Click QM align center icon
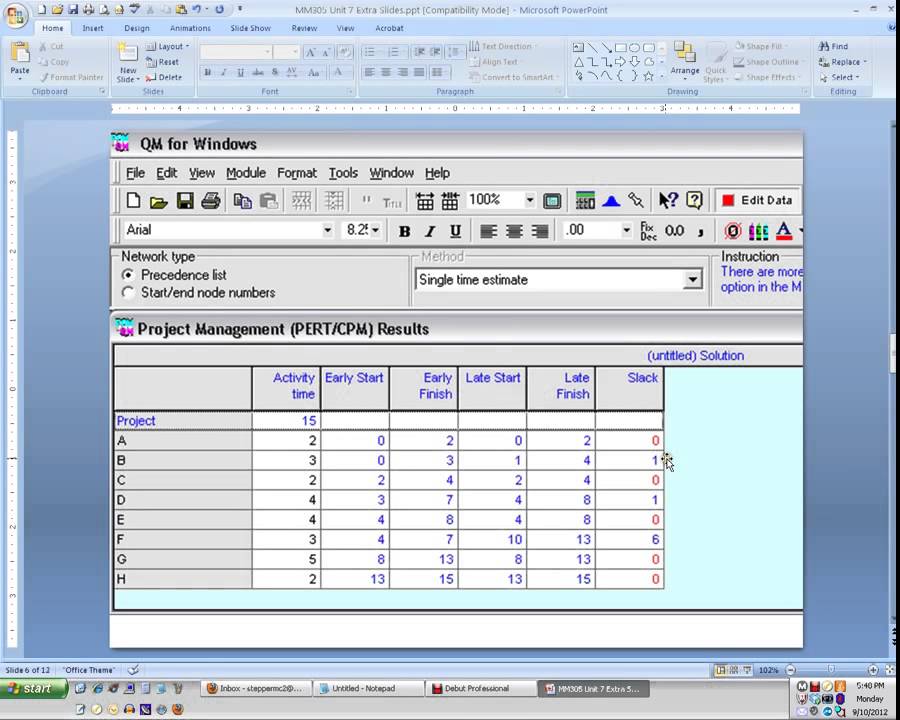900x720 pixels. pyautogui.click(x=514, y=231)
